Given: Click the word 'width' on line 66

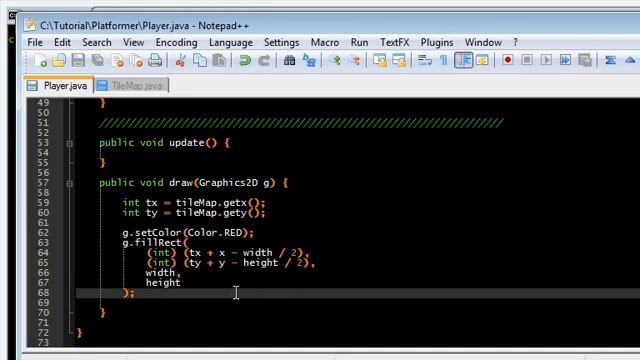Looking at the screenshot, I should pos(160,272).
